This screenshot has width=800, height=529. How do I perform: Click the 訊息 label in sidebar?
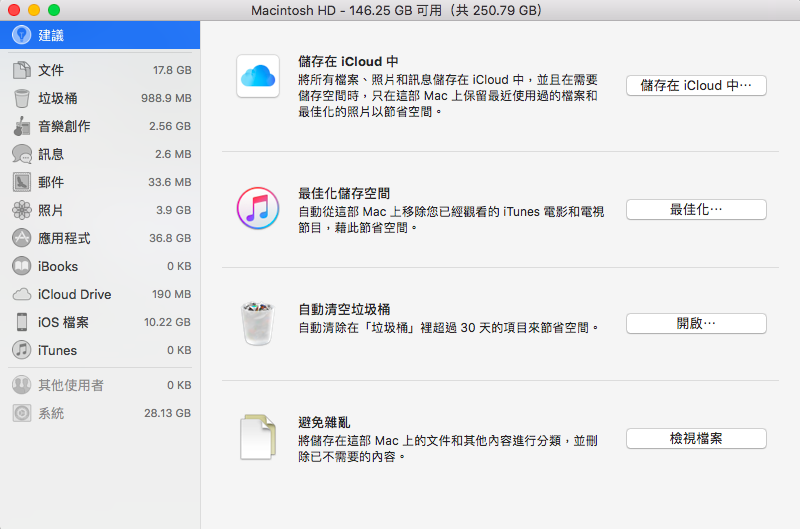click(x=51, y=154)
